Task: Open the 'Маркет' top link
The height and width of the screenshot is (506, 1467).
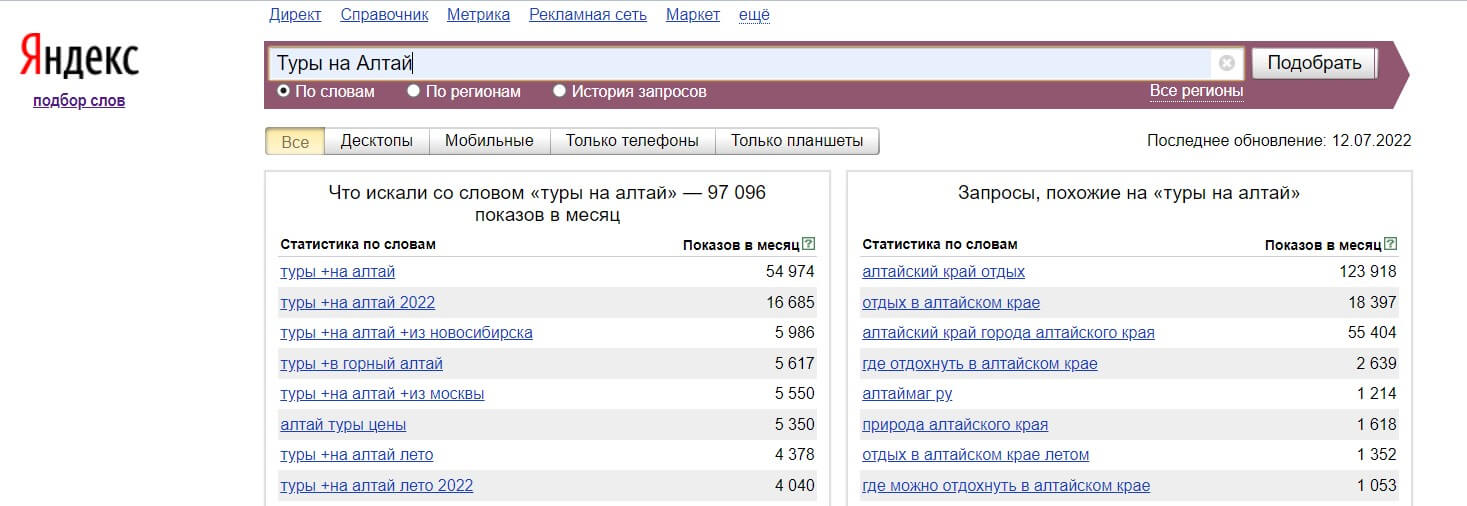Action: point(693,14)
